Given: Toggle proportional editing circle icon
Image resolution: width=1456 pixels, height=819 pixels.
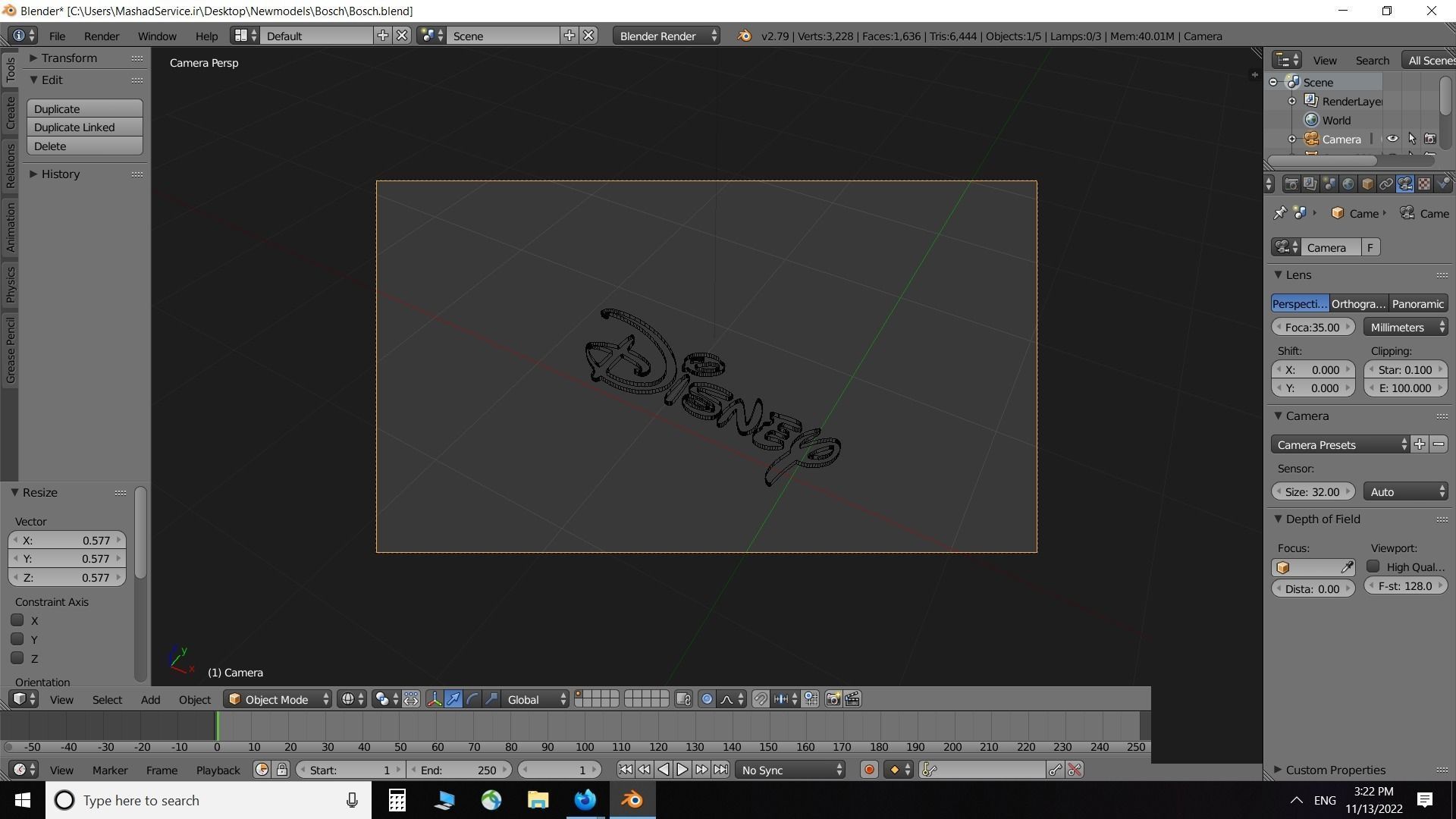Looking at the screenshot, I should (x=707, y=699).
